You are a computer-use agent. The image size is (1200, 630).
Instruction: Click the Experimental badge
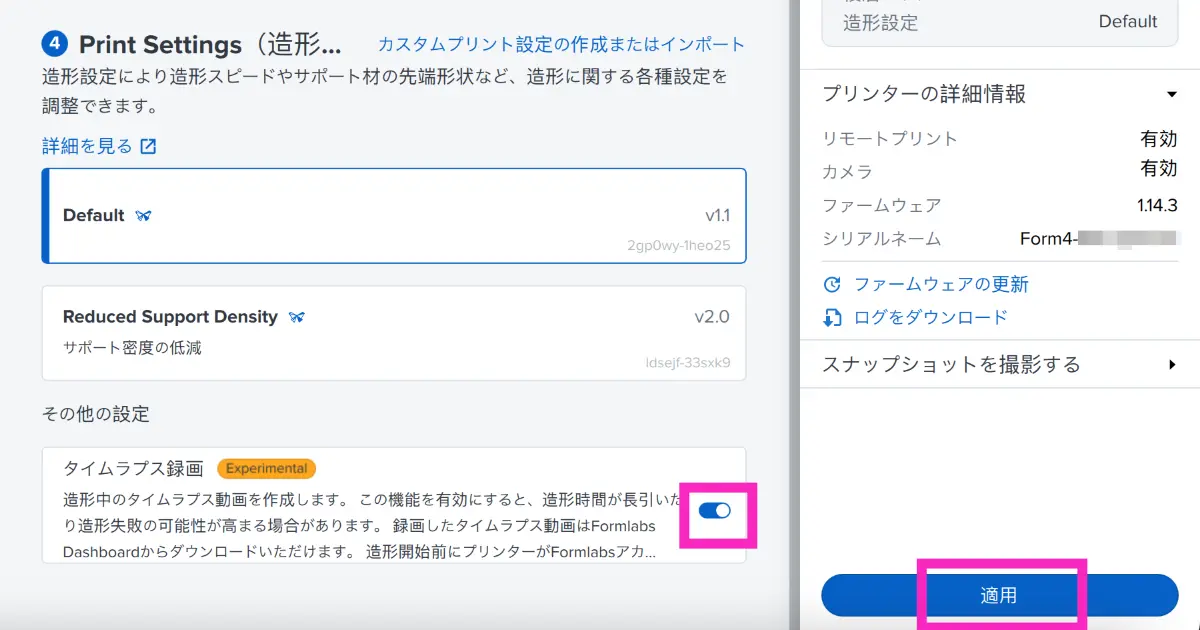point(267,468)
